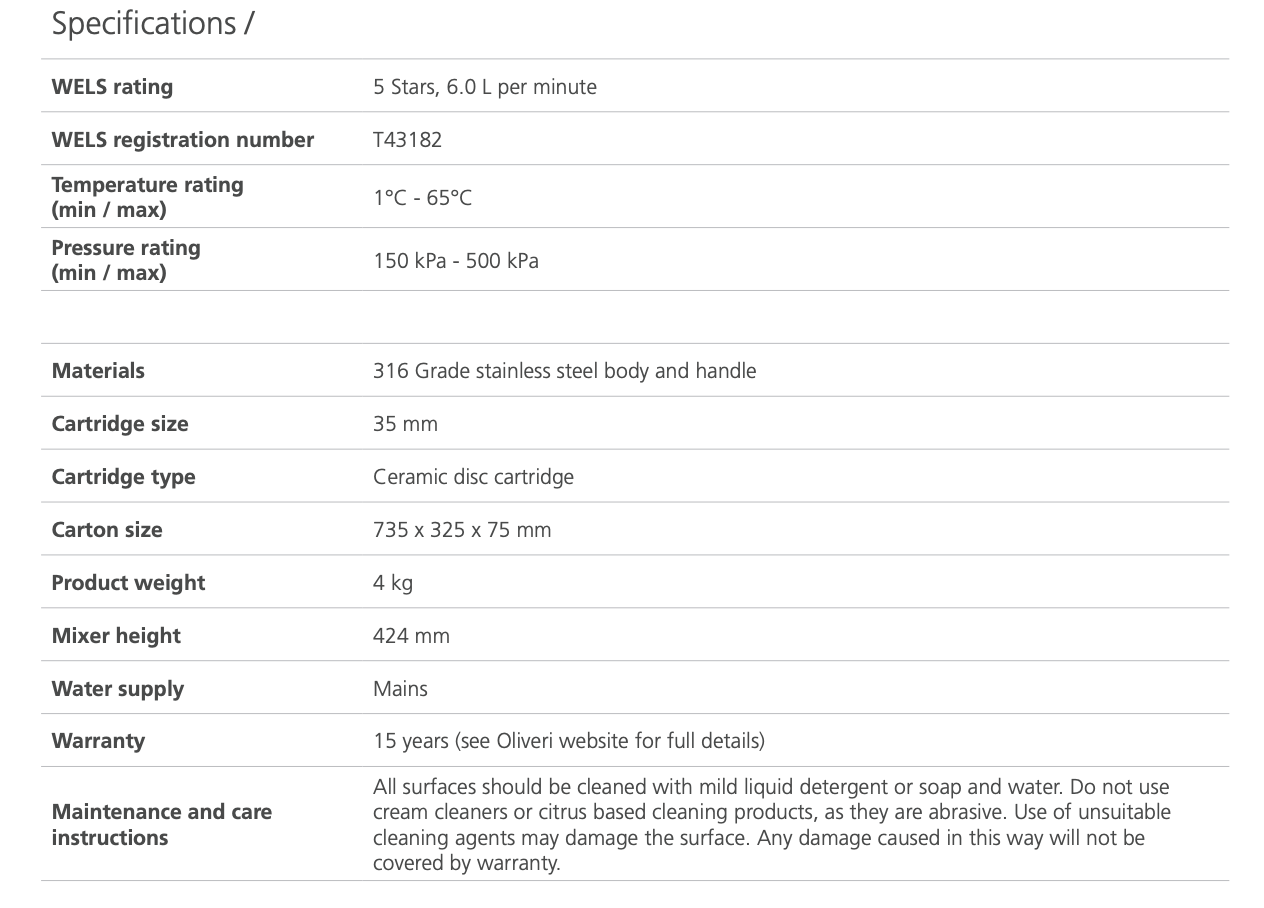Click the Materials row label
This screenshot has height=908, width=1264.
(x=98, y=371)
